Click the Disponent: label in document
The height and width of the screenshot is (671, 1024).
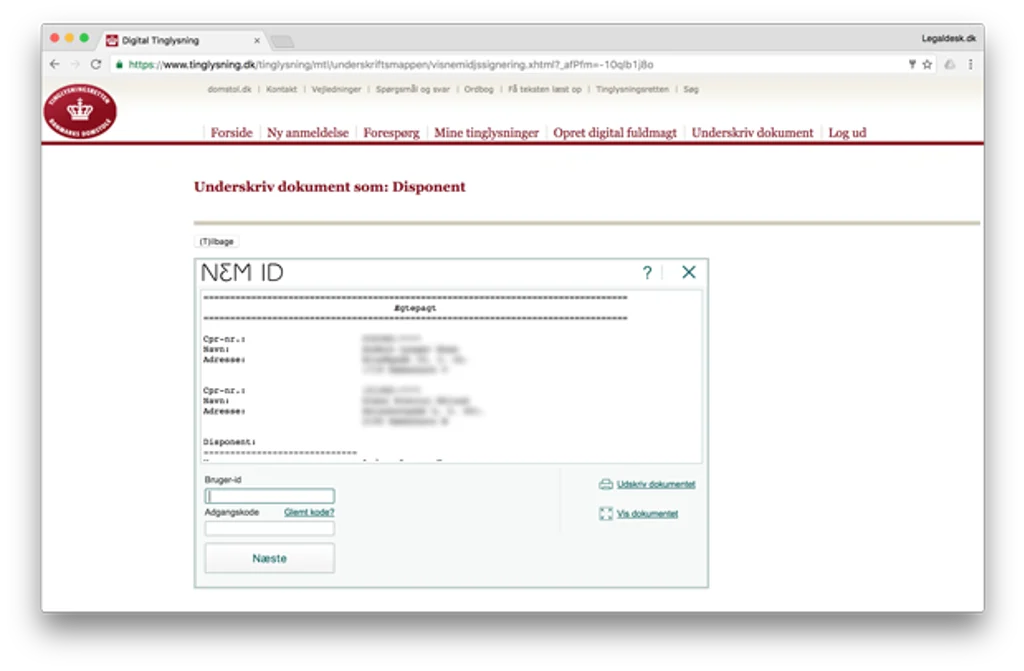coord(229,442)
